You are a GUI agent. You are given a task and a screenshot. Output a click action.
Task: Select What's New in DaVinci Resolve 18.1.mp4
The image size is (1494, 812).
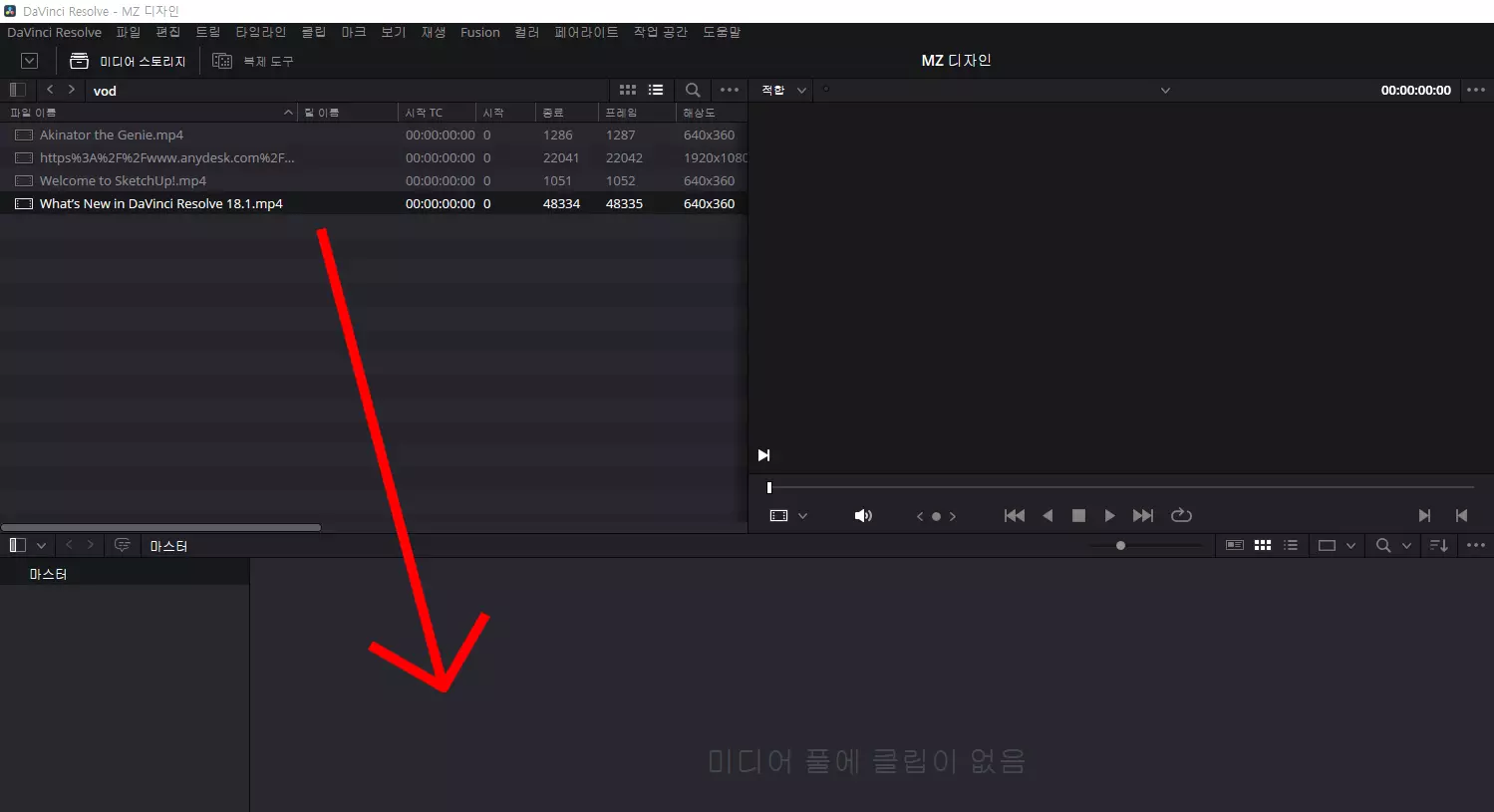coord(374,203)
